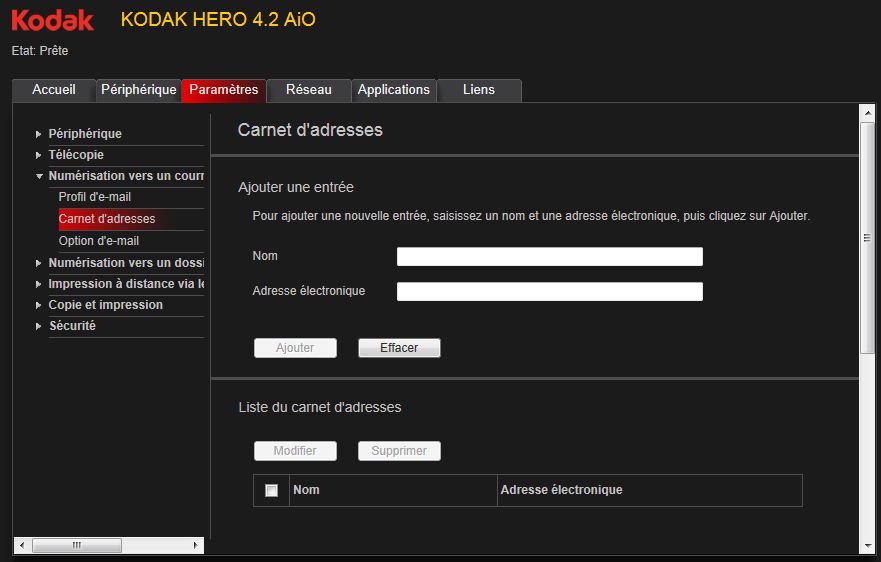The image size is (881, 562).
Task: Open the Liens tab
Action: (x=479, y=90)
